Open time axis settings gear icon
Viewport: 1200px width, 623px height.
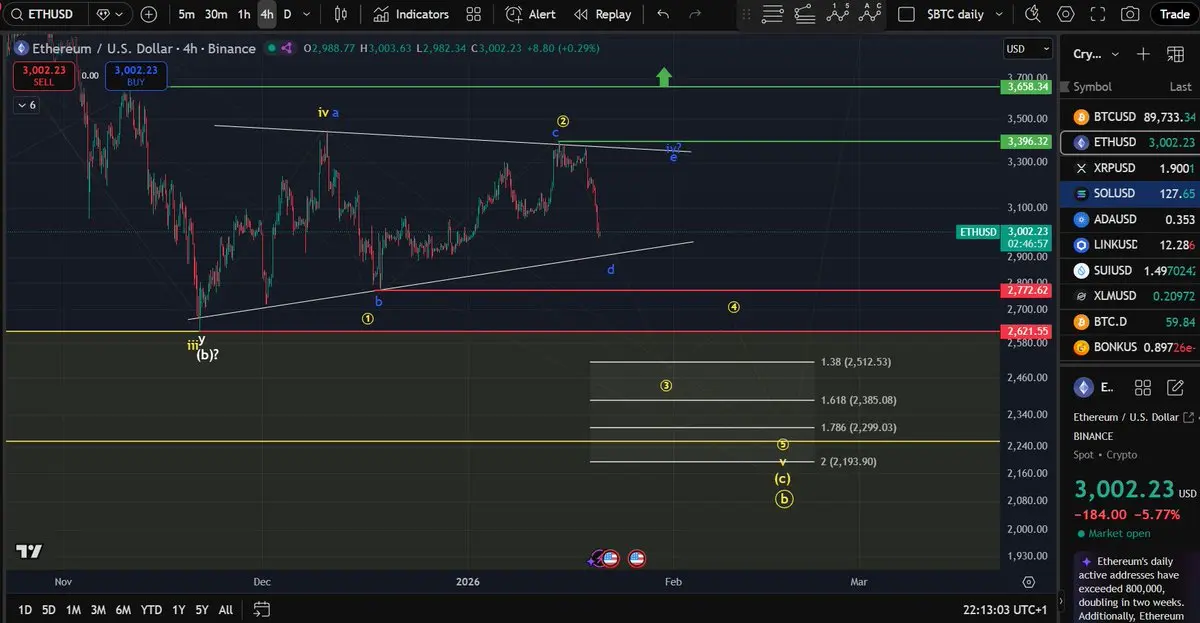point(1028,581)
